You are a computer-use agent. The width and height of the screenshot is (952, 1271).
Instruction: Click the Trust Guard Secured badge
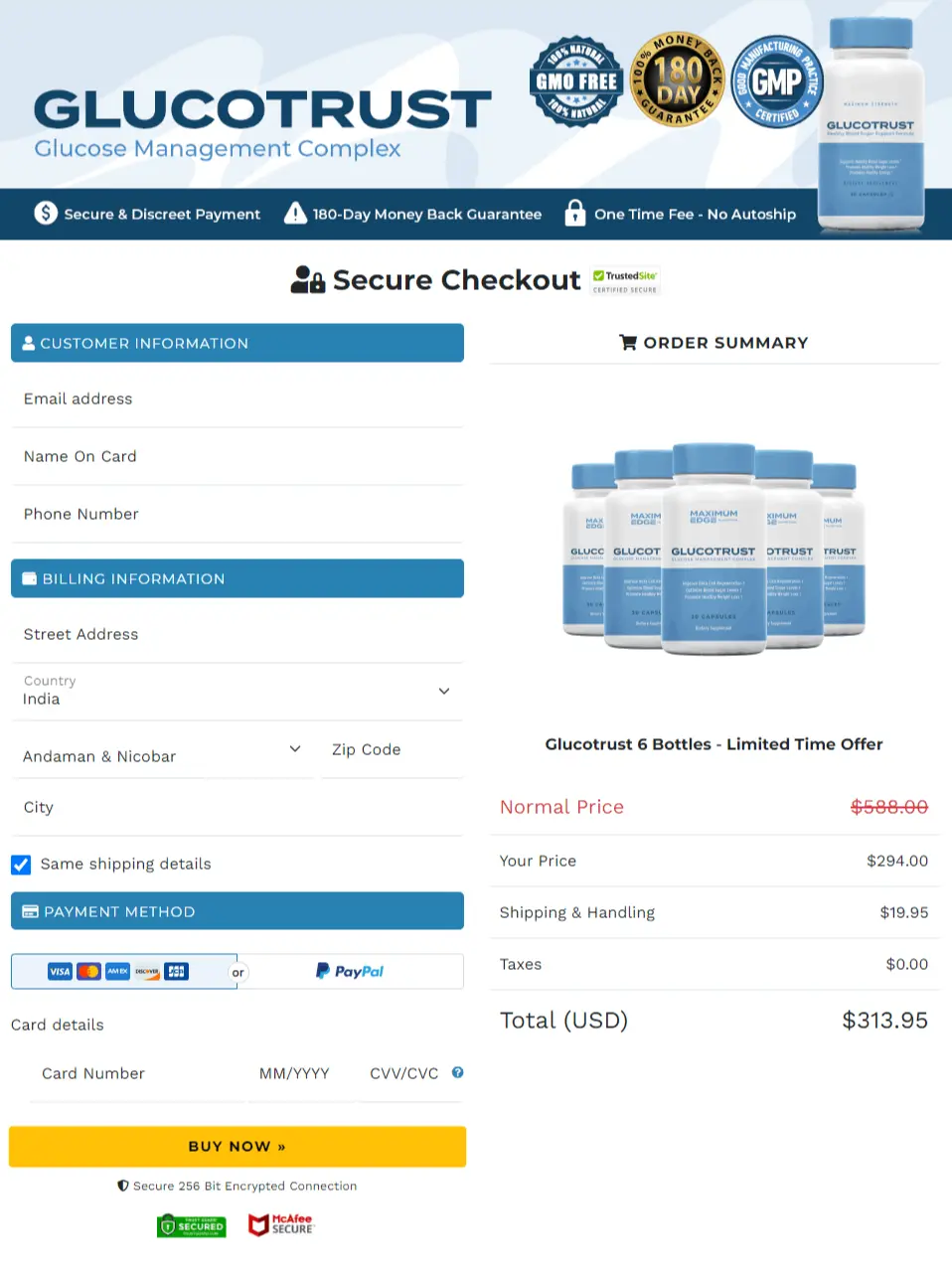click(x=191, y=1224)
